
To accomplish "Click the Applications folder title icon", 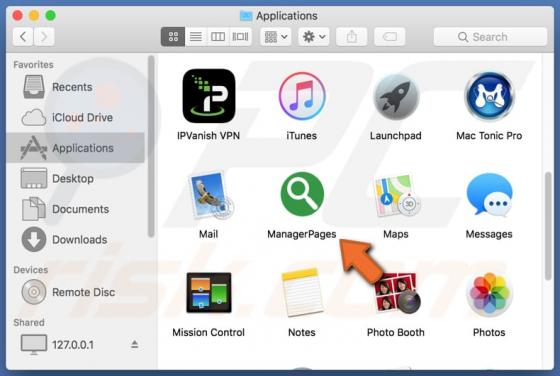I will point(246,16).
